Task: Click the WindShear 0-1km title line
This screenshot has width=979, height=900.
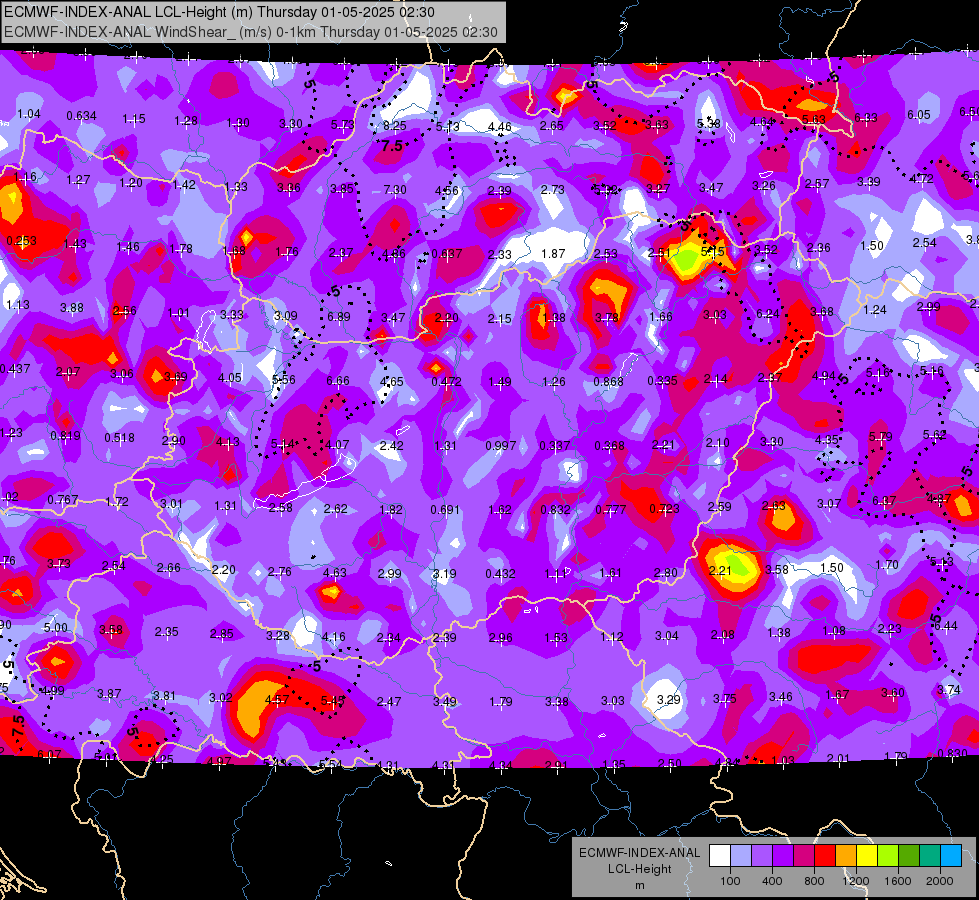Action: [251, 32]
